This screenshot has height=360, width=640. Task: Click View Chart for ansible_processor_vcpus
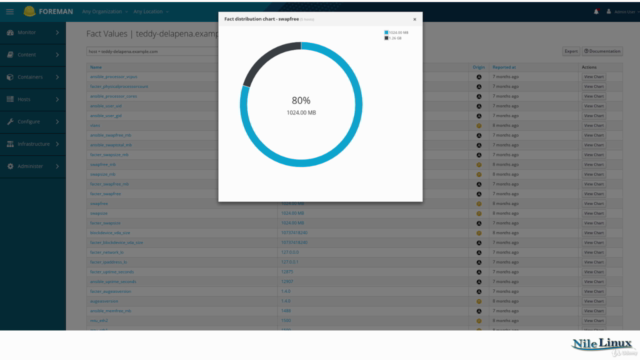click(593, 77)
